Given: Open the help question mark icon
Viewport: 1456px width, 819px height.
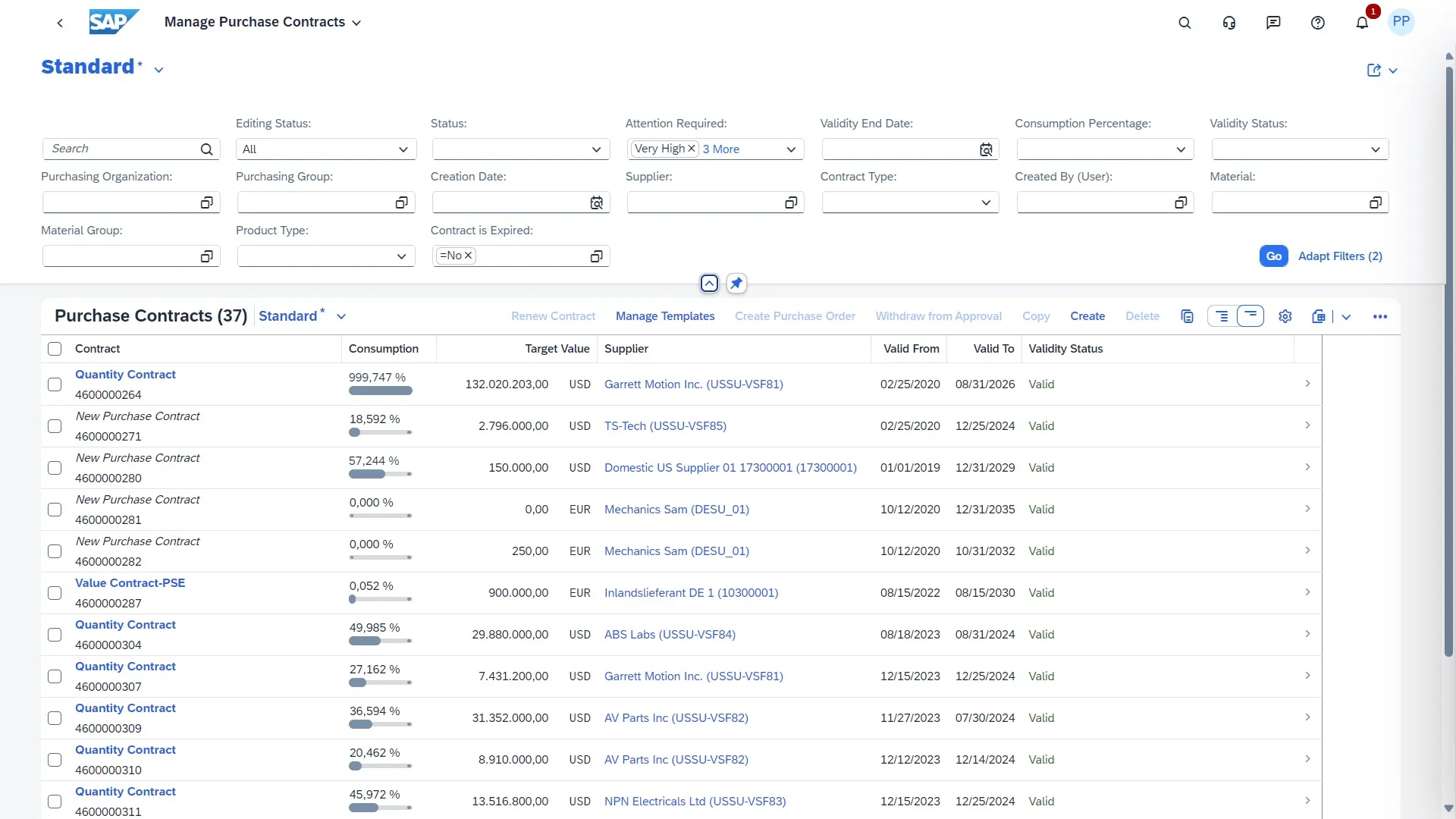Looking at the screenshot, I should [x=1318, y=23].
